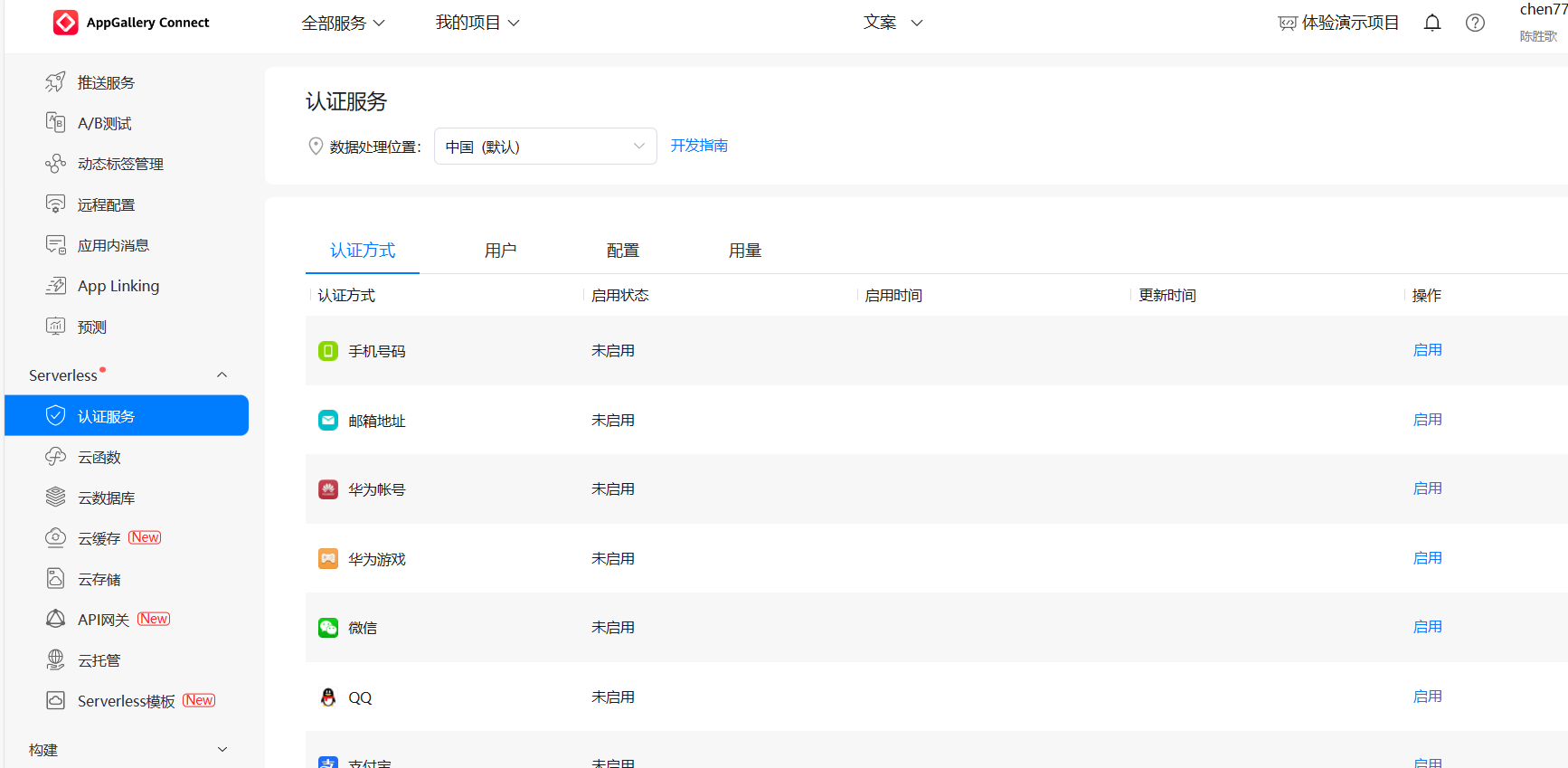
Task: Click the New badge beside API网关
Action: [154, 619]
